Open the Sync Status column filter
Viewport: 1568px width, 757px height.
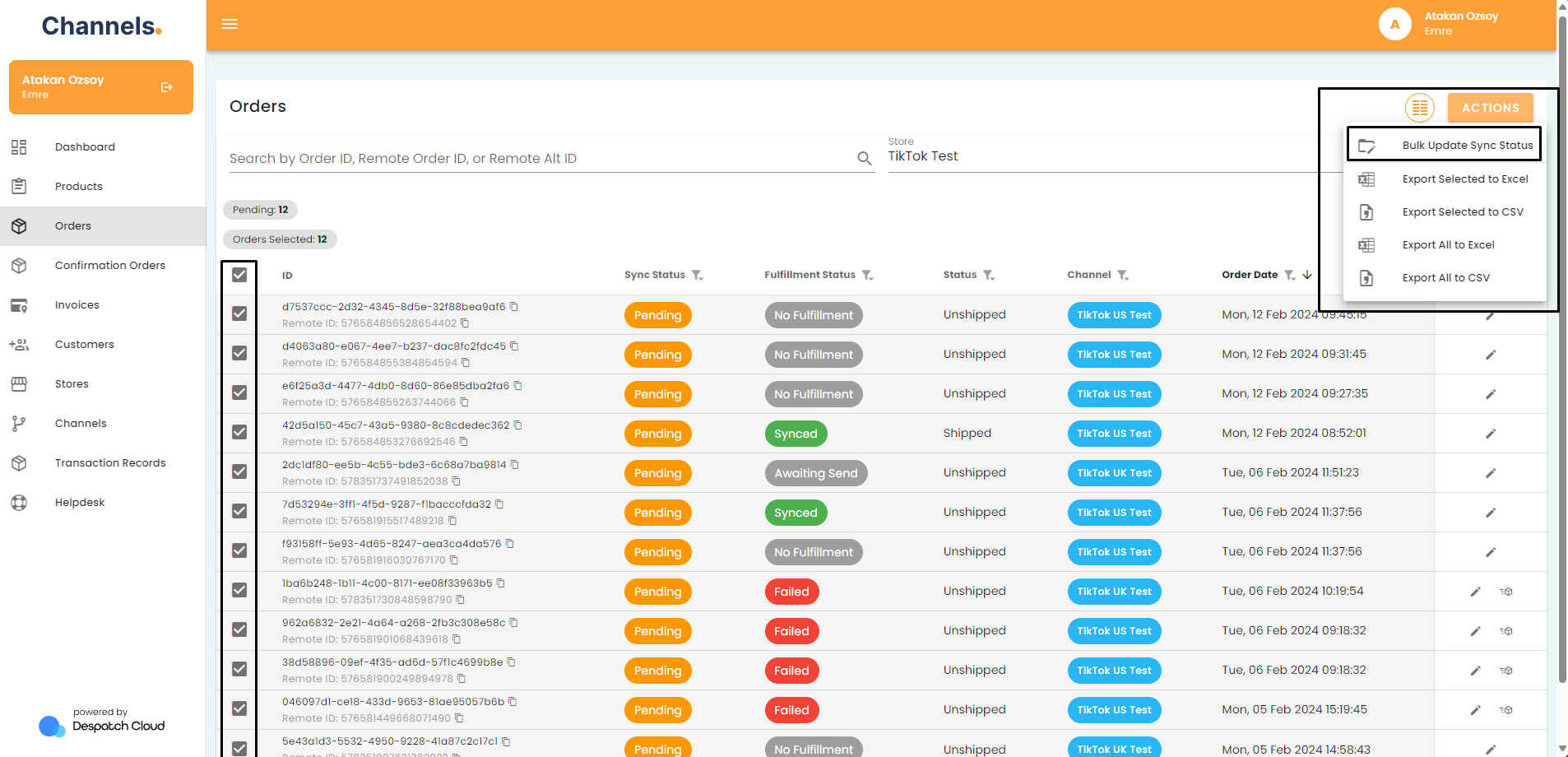[697, 275]
